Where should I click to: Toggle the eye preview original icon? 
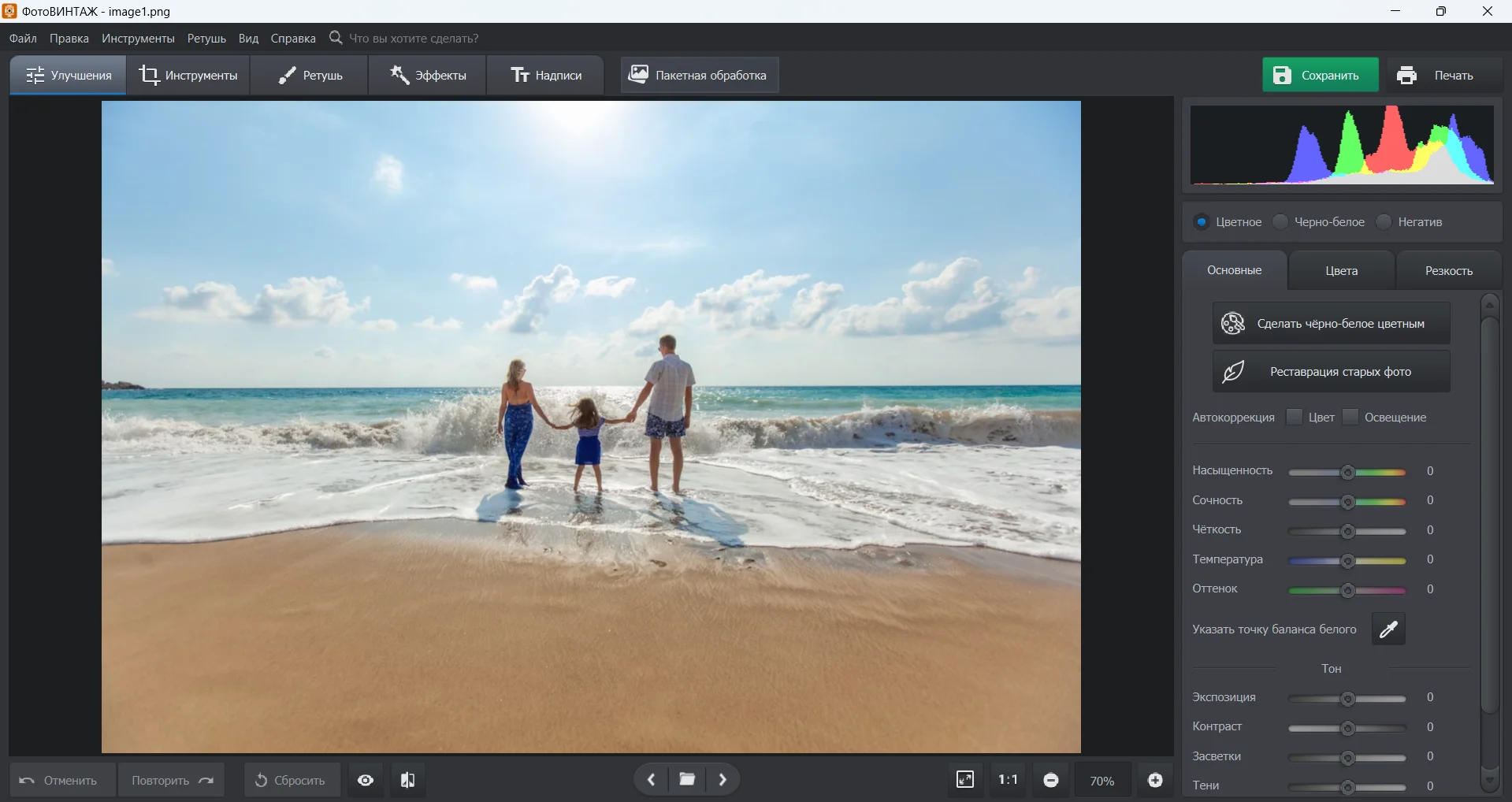(x=366, y=780)
